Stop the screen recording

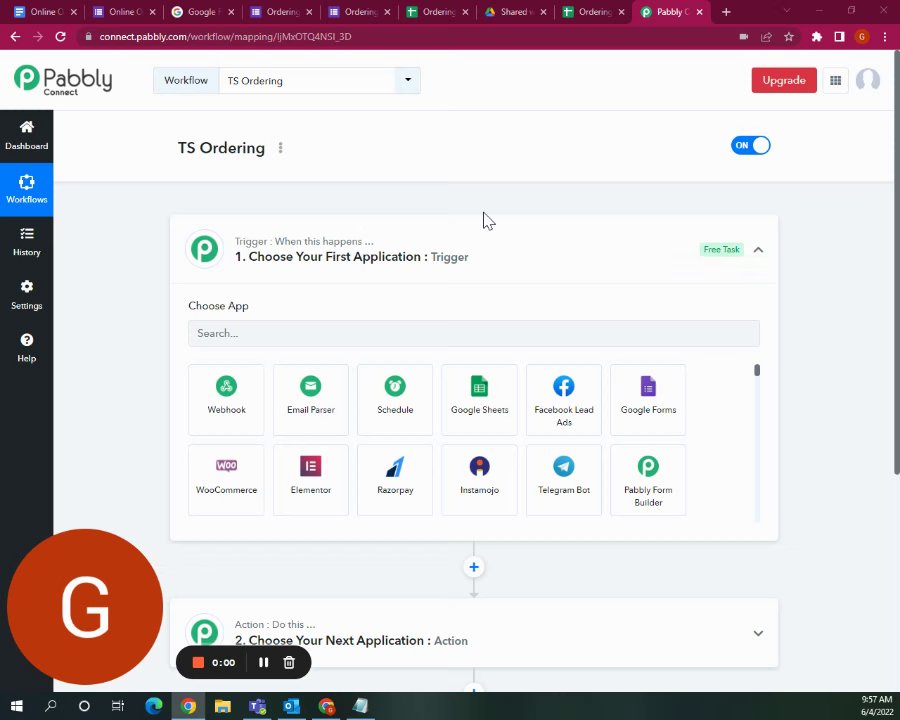[x=198, y=663]
